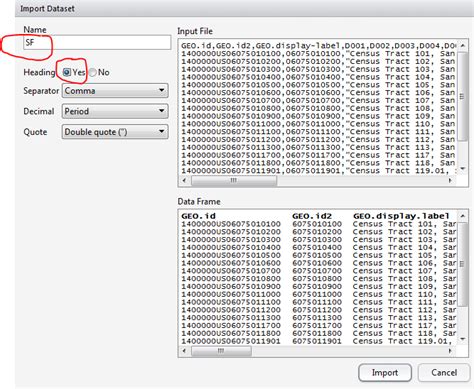
Task: Click the Input File horizontal scrollbar thumb
Action: click(x=234, y=180)
